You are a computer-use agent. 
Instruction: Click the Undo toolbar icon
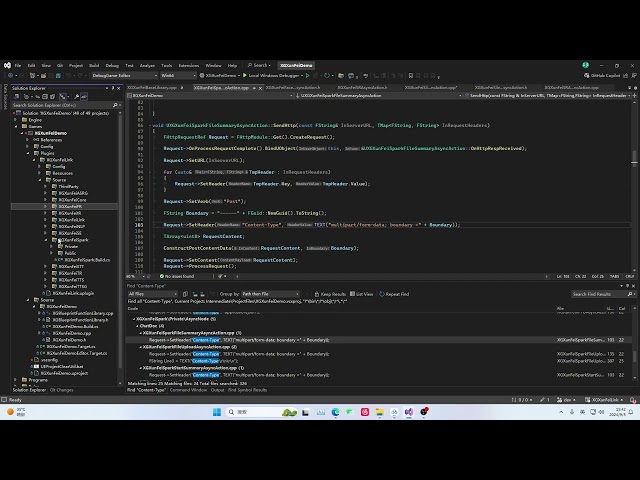[x=69, y=76]
